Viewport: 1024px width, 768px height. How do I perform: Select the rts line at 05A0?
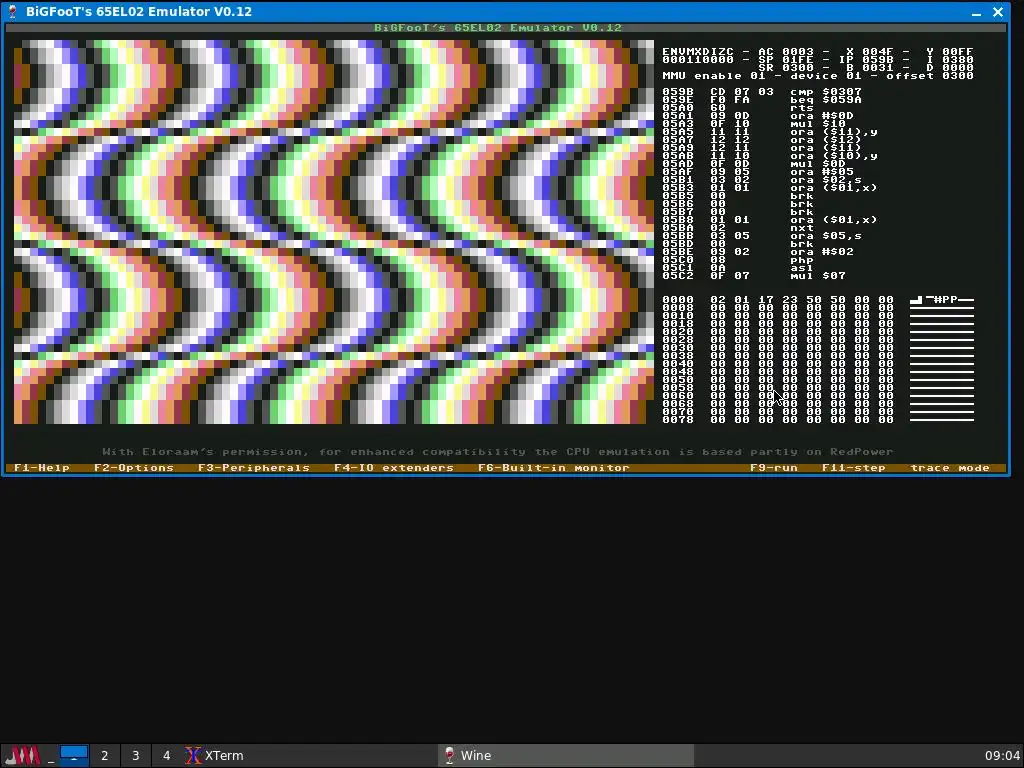[738, 108]
